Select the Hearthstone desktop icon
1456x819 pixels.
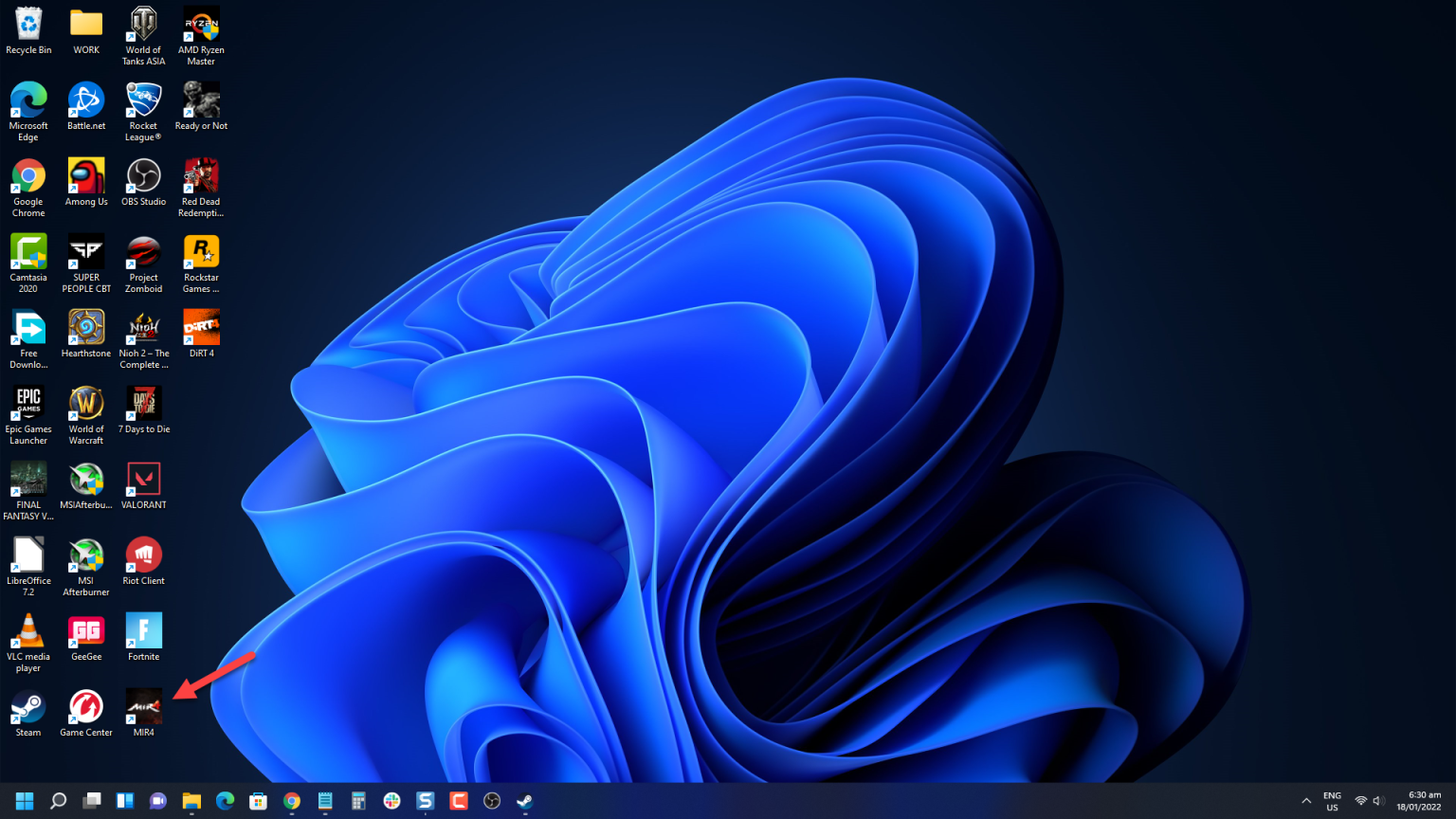coord(86,335)
